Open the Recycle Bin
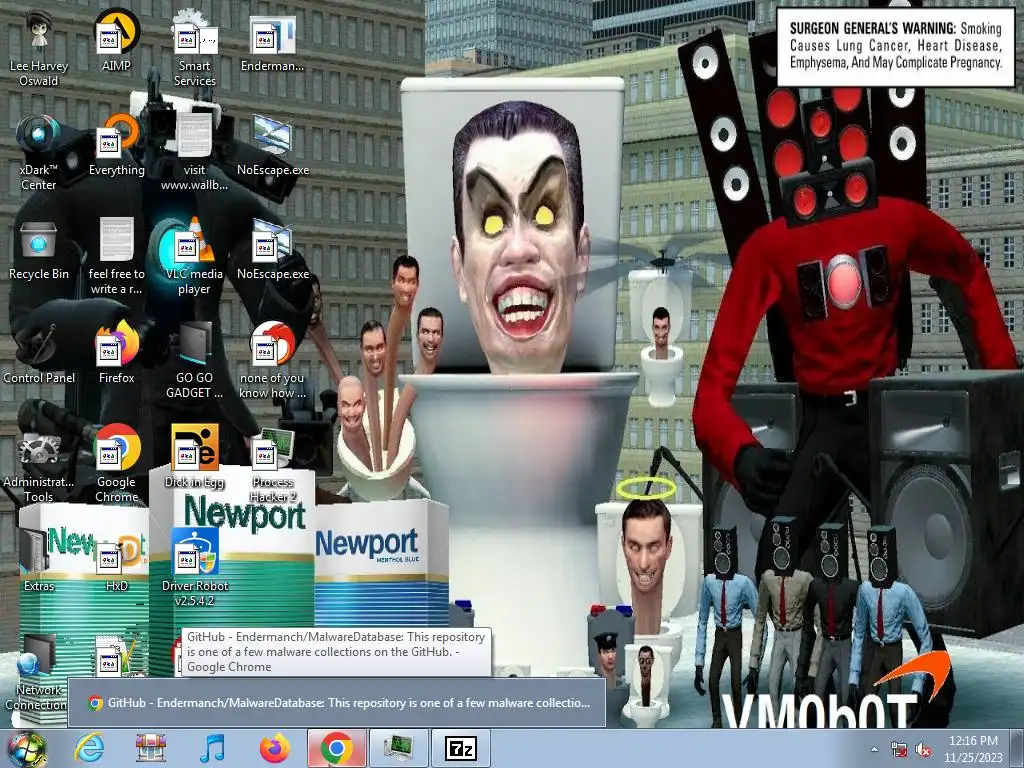 pos(39,249)
